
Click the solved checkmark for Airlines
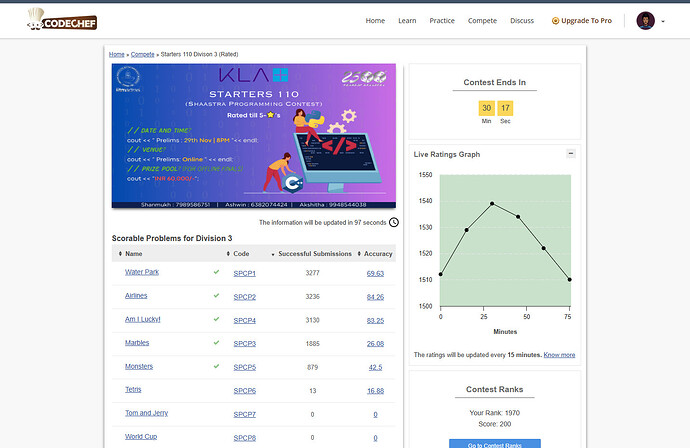pos(216,295)
